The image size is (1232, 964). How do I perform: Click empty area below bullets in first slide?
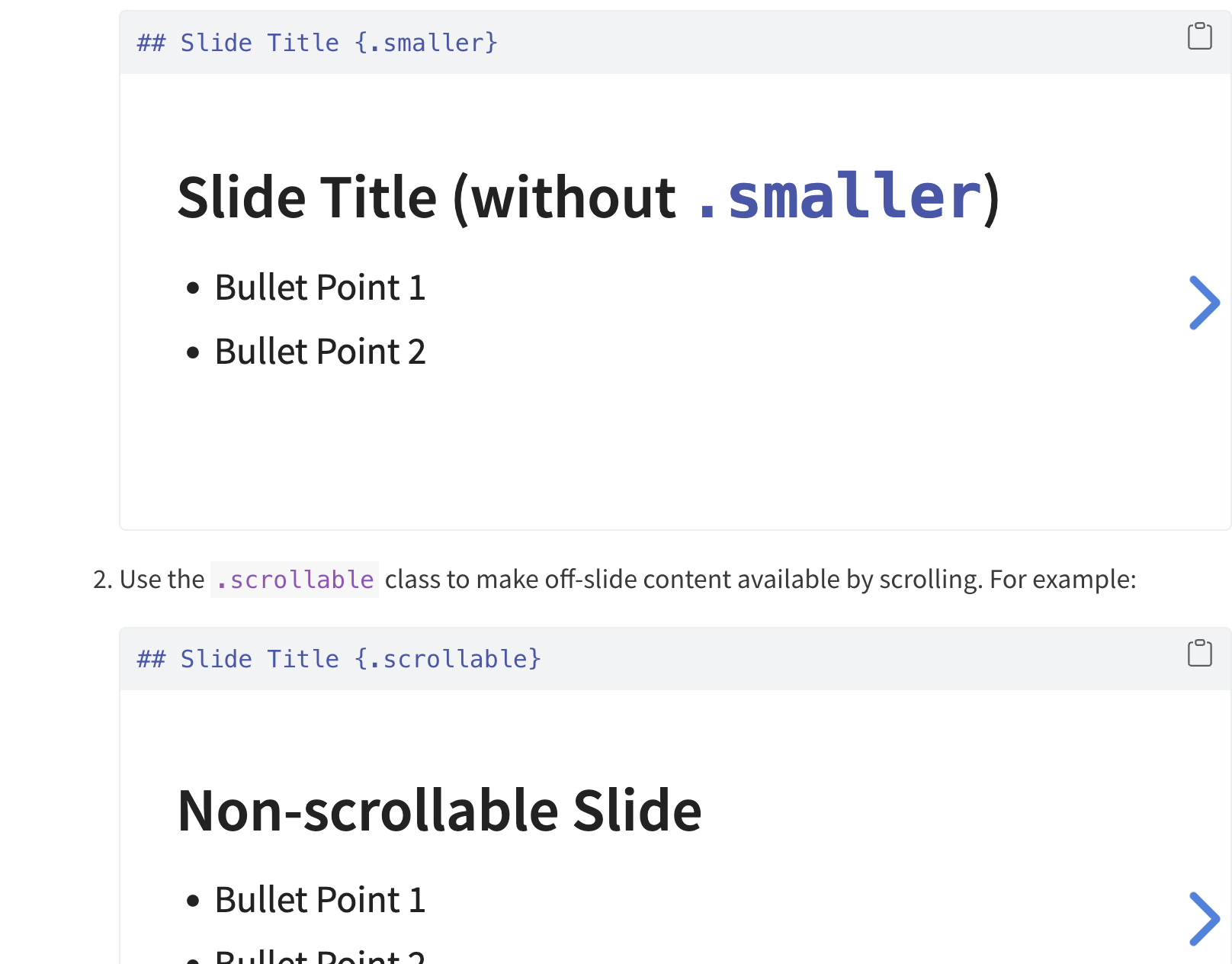coord(610,450)
